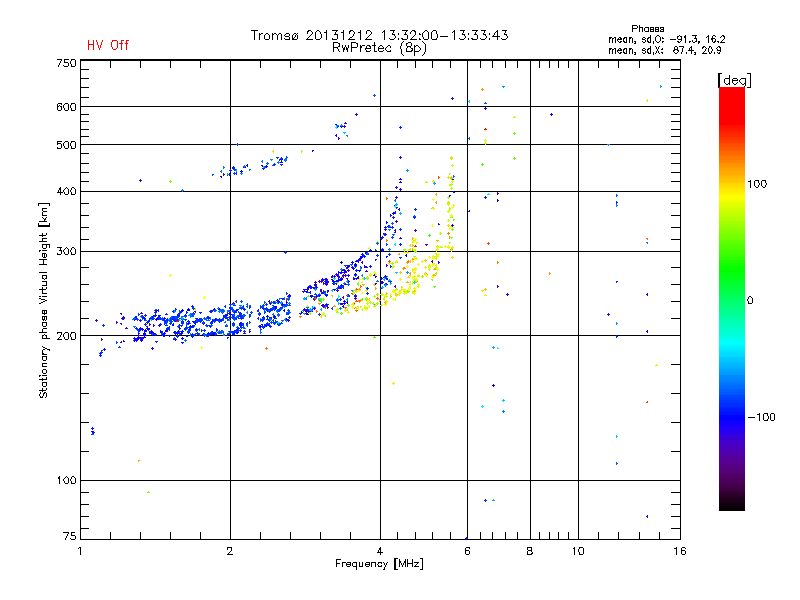Select the mean, sd,X values line
Viewport: 800px width, 600px height.
coord(664,50)
